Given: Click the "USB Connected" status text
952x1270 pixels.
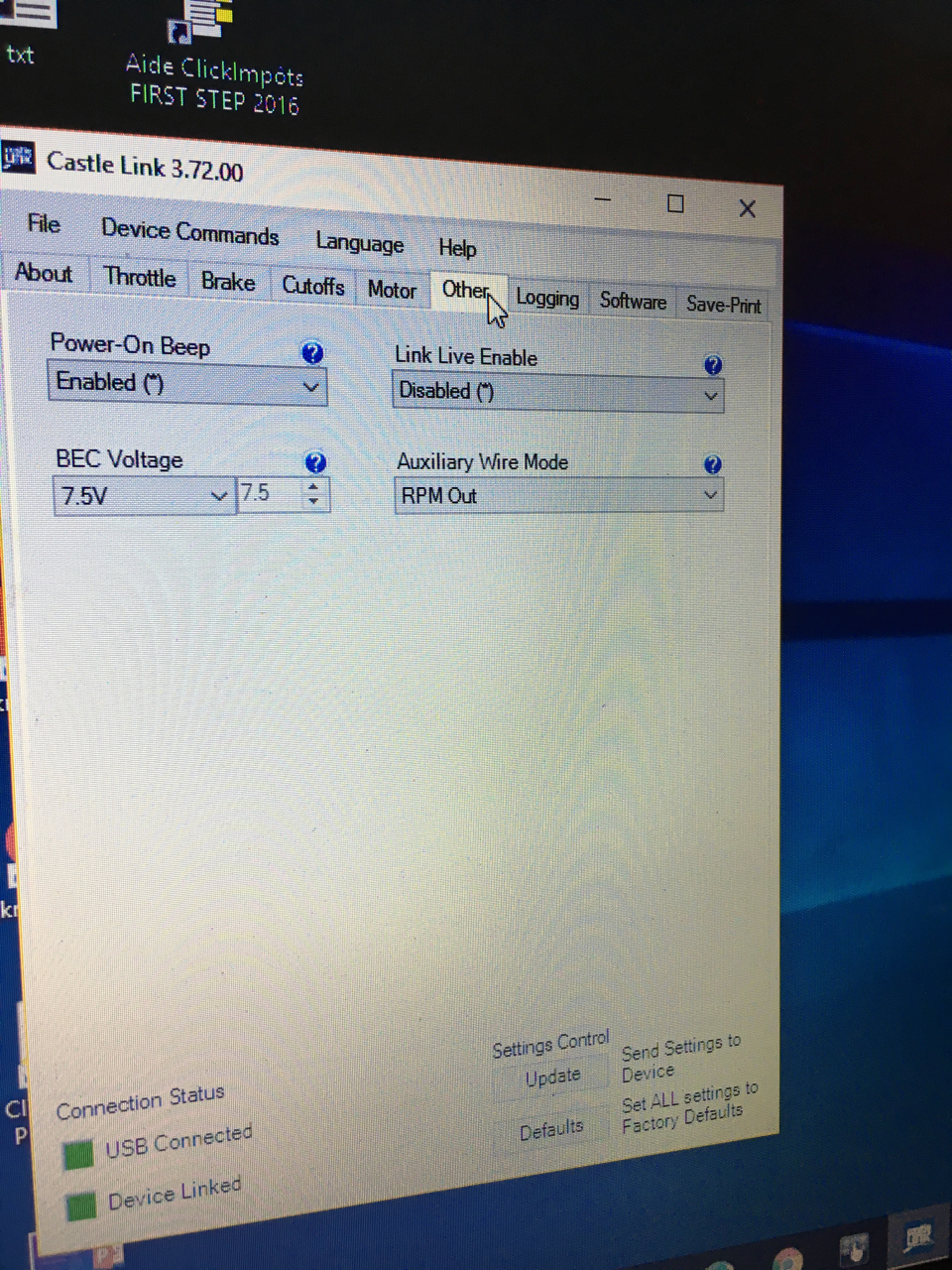Looking at the screenshot, I should tap(179, 1141).
